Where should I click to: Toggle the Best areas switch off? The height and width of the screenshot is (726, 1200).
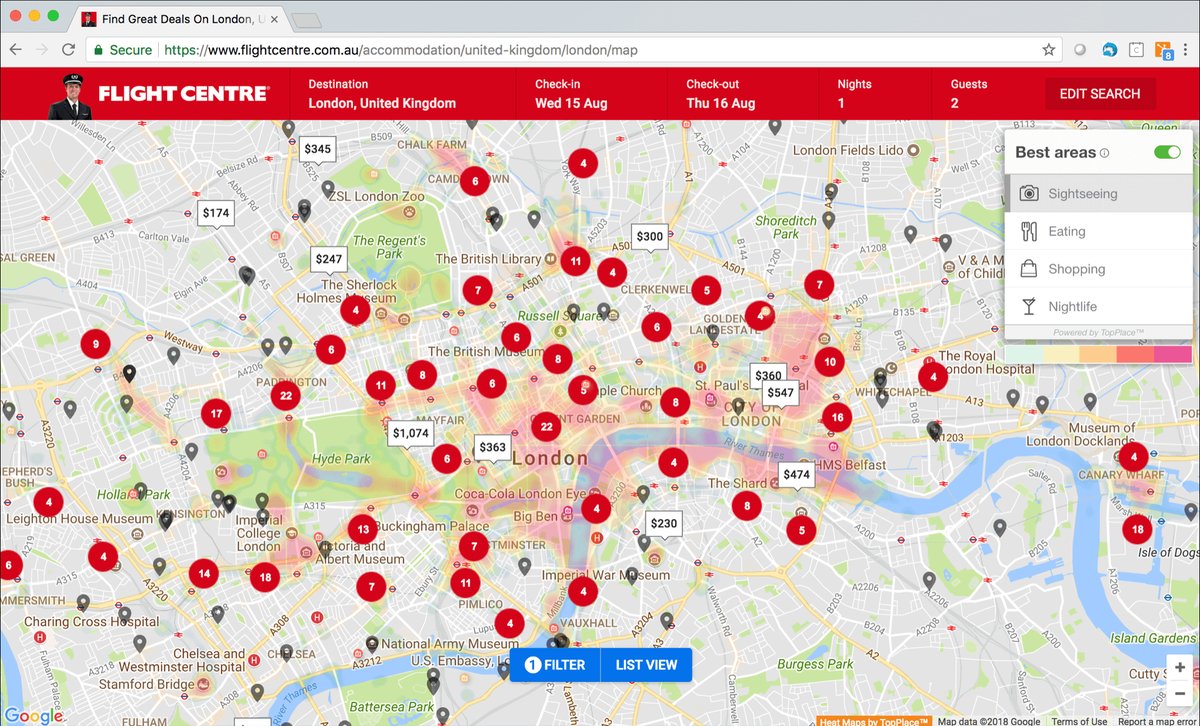pyautogui.click(x=1167, y=152)
